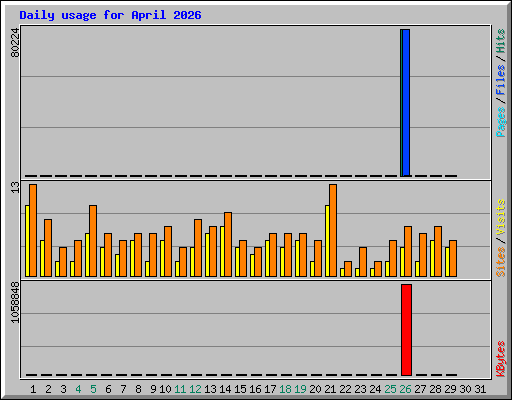
Task: Click the yellow Visits bar for day 1
Action: 27,241
